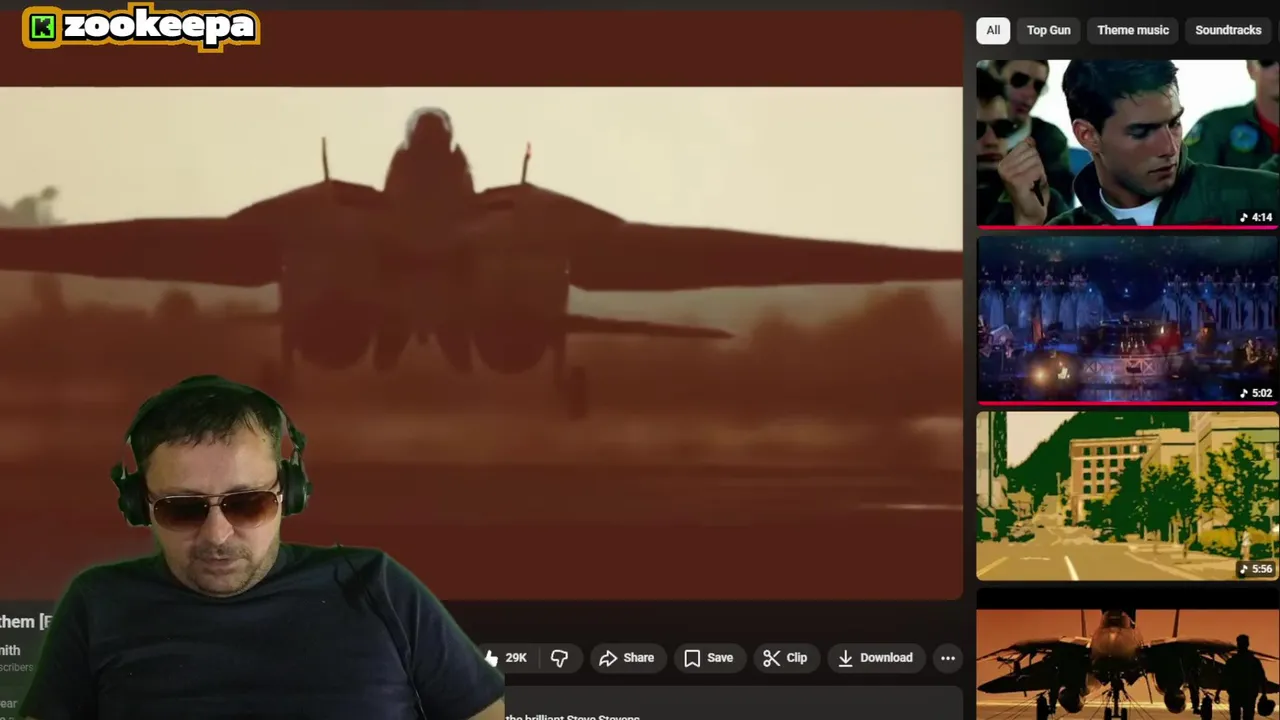Click the like button showing 29K
This screenshot has width=1280, height=720.
[506, 658]
